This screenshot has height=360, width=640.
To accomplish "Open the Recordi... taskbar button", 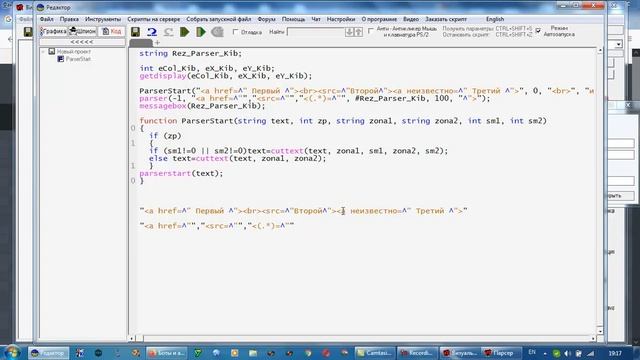I will coord(418,353).
